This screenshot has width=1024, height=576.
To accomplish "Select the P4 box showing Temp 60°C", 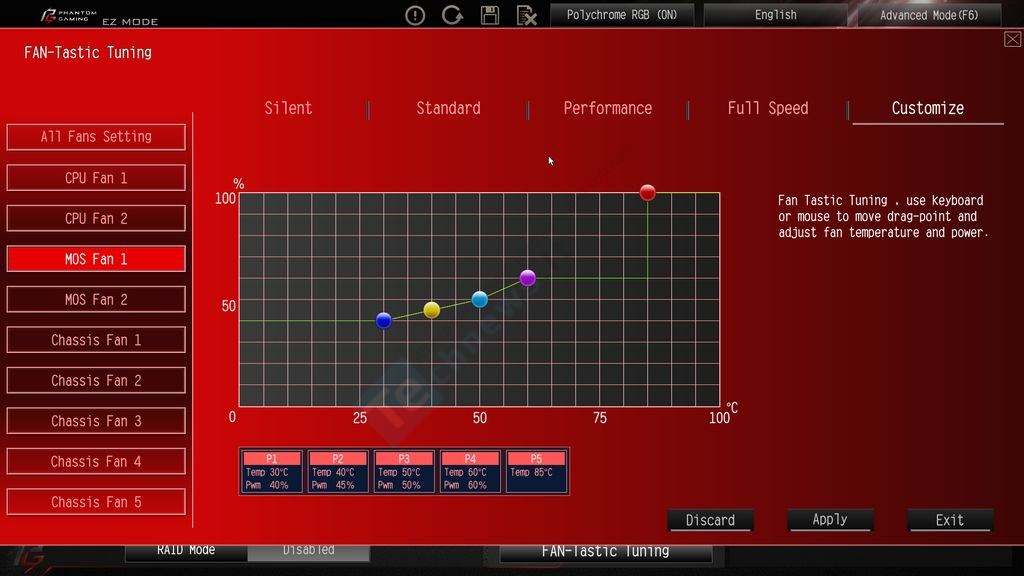I will [470, 471].
